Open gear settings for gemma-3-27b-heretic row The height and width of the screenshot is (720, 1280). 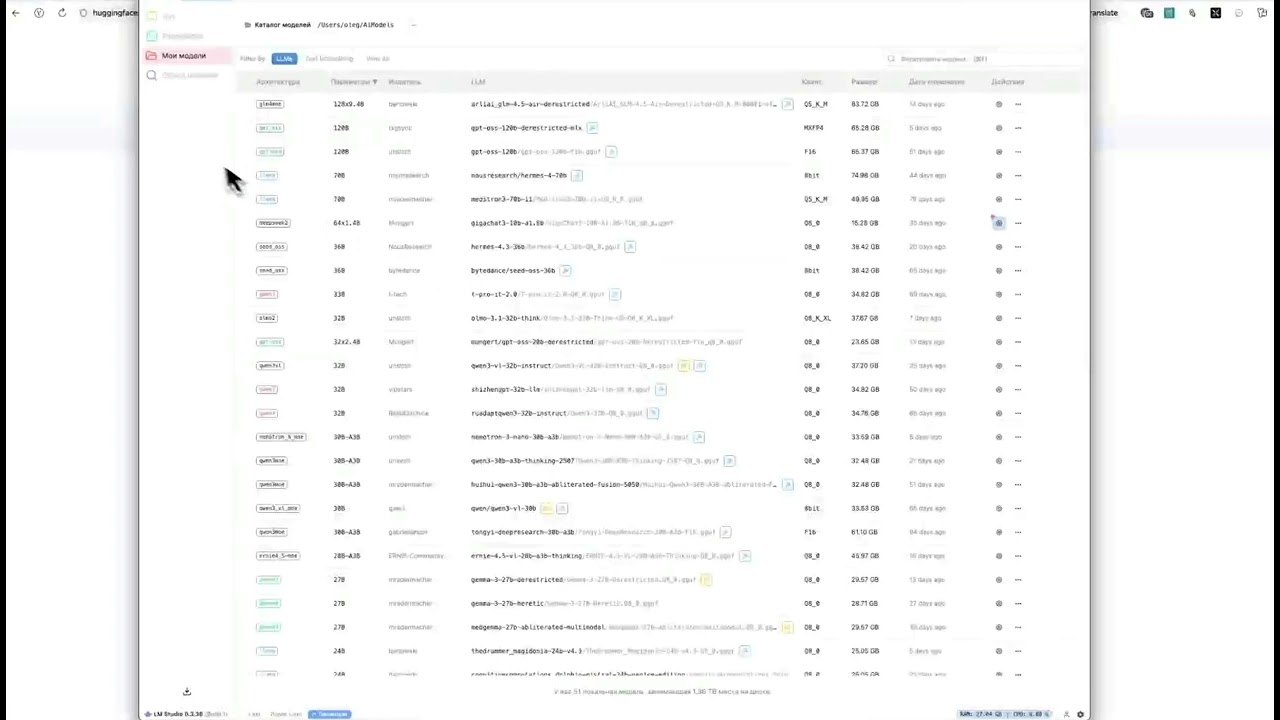tap(998, 604)
